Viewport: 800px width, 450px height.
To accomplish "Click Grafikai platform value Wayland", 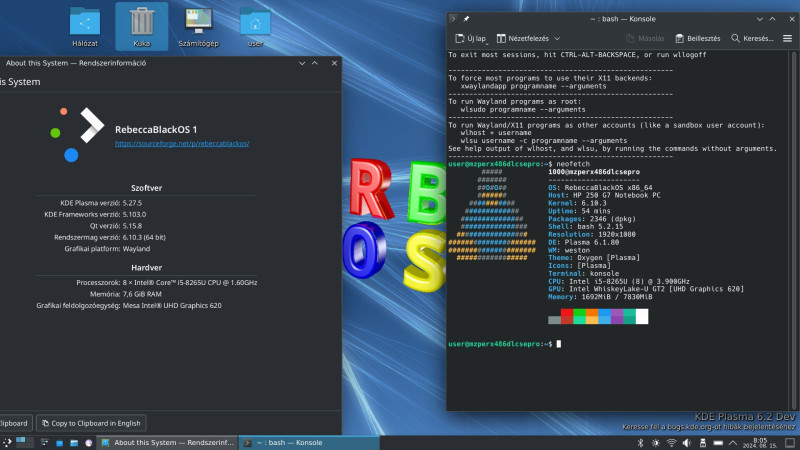I will coord(136,249).
